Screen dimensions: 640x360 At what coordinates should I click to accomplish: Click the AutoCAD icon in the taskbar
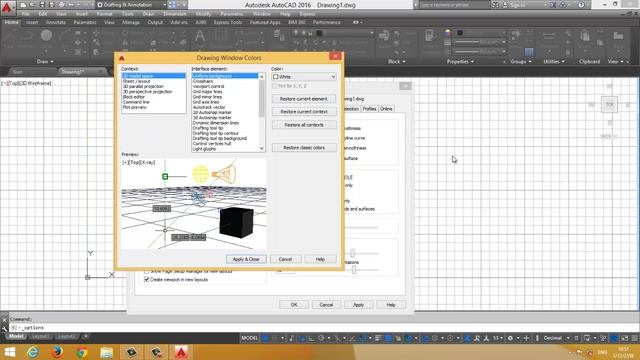click(x=181, y=352)
